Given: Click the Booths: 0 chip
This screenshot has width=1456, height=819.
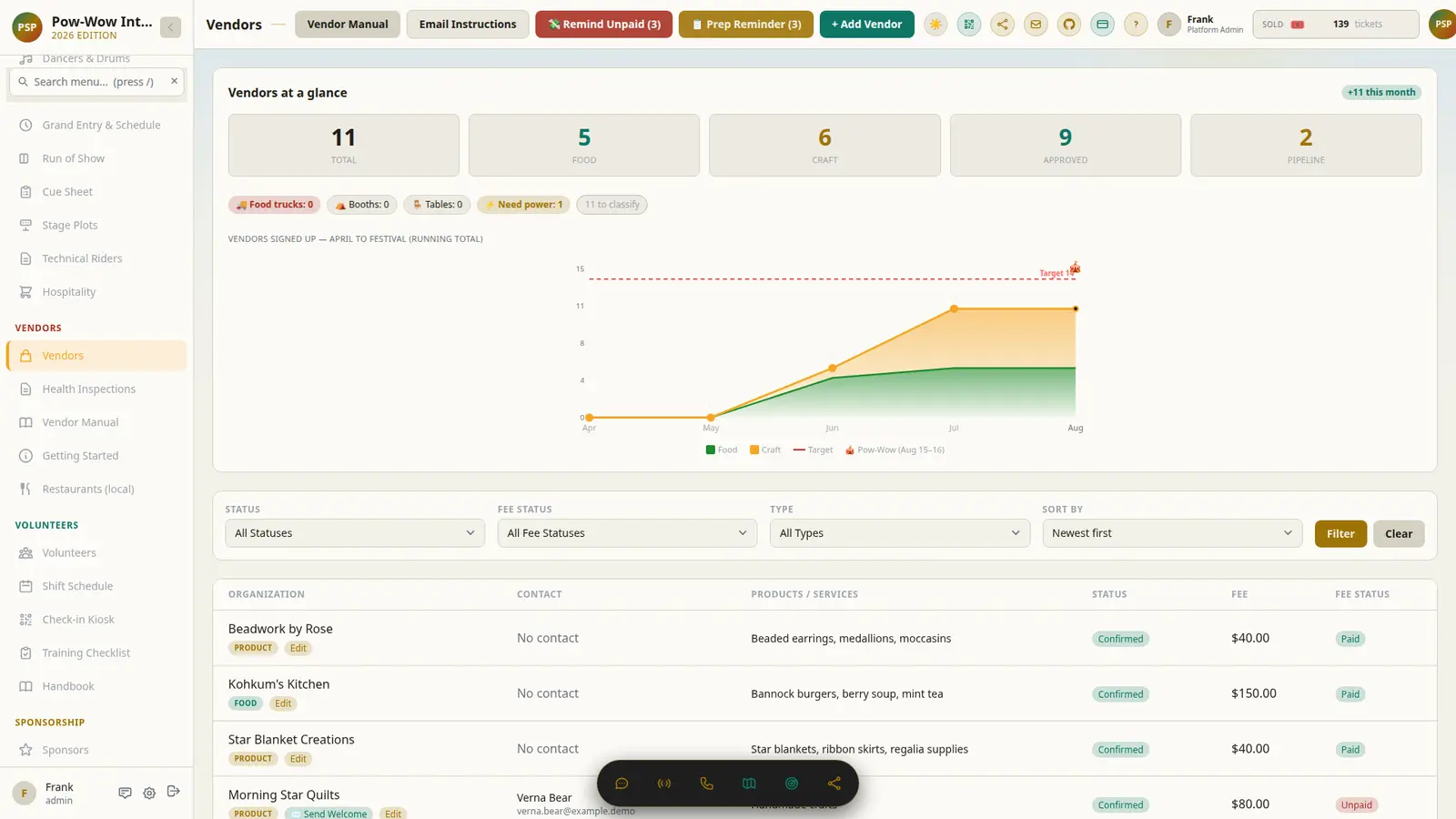Looking at the screenshot, I should 362,205.
